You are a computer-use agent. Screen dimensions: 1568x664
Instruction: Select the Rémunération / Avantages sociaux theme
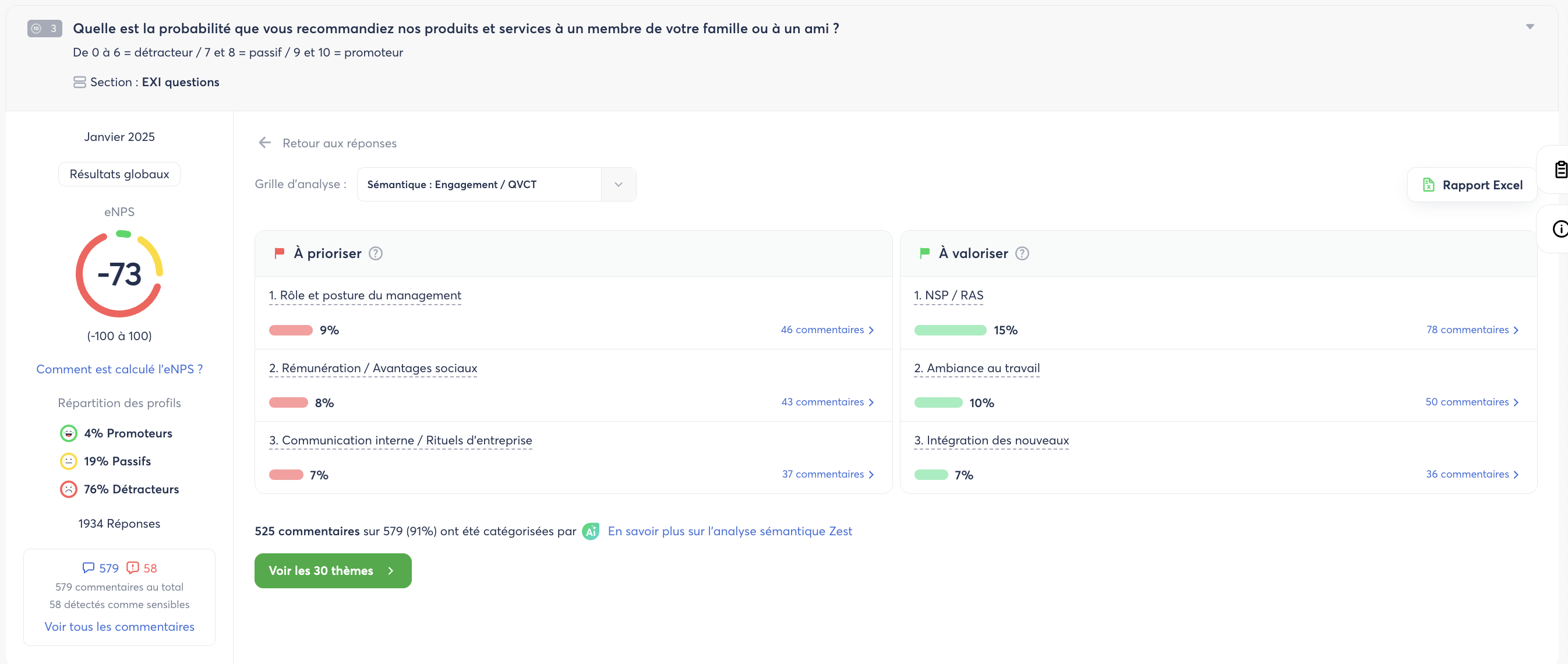tap(373, 368)
